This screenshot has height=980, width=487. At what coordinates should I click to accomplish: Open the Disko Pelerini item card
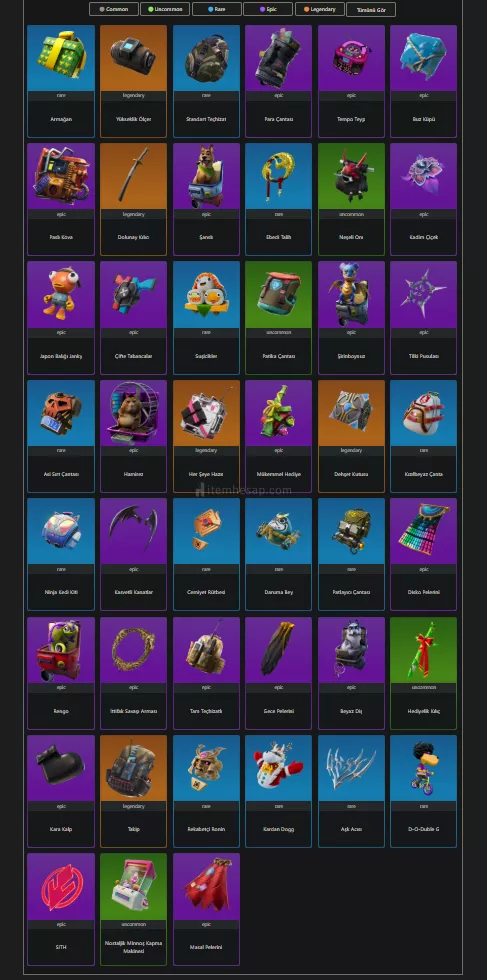(423, 554)
